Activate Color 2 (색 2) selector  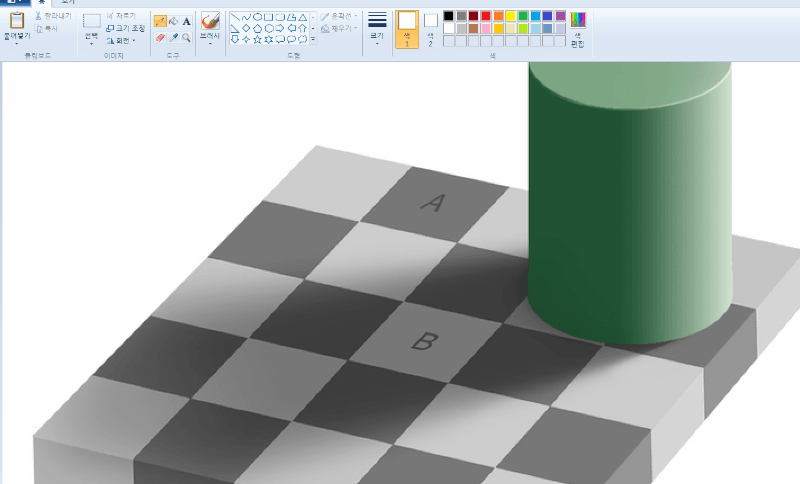(431, 30)
